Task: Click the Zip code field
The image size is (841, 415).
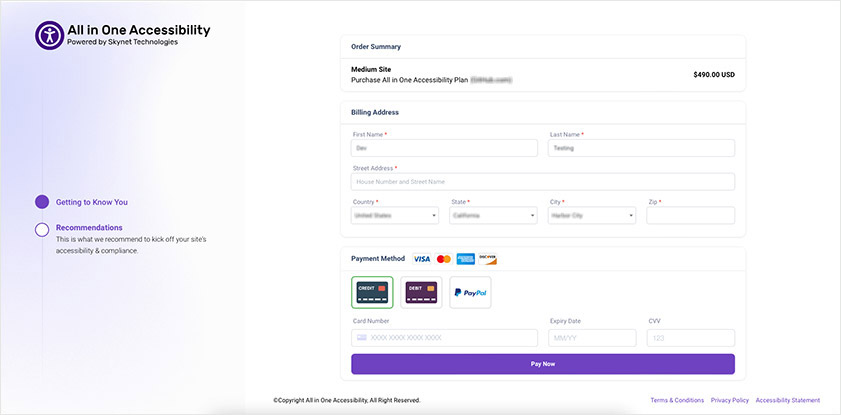Action: pos(691,216)
